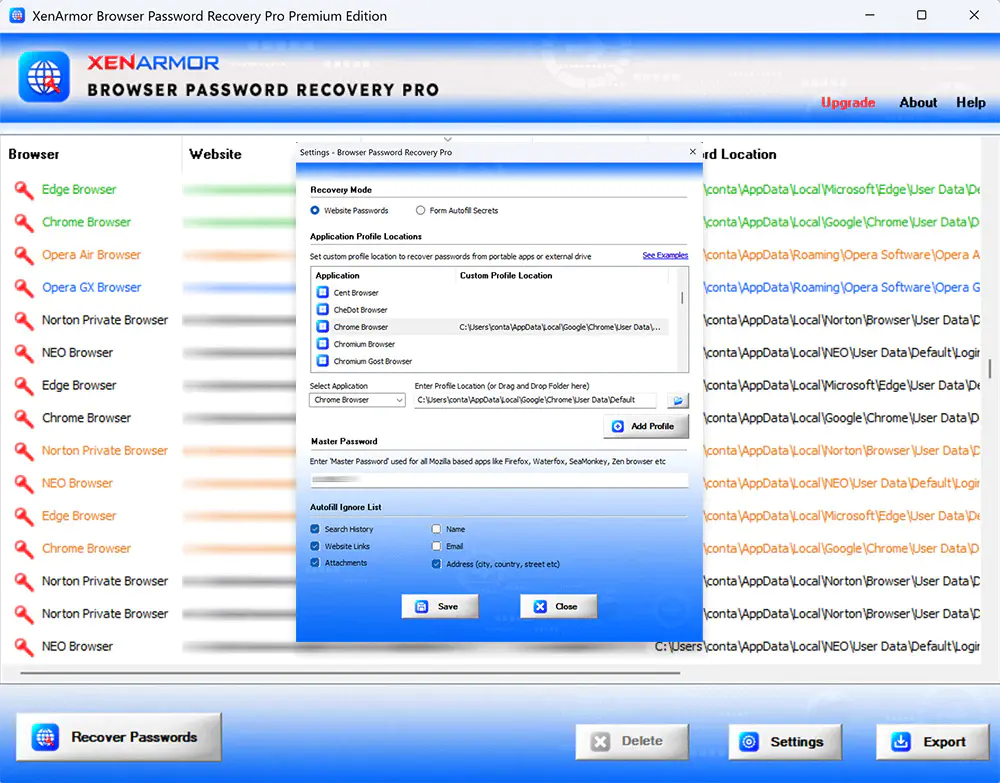Image resolution: width=1000 pixels, height=783 pixels.
Task: Uncheck Attachments in ignore list
Action: pyautogui.click(x=315, y=562)
